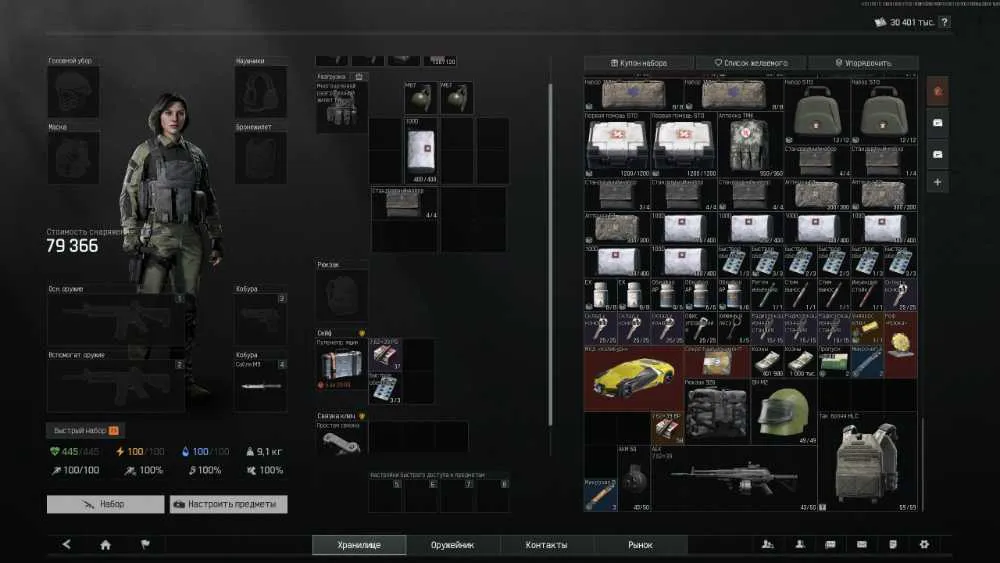Screen dimensions: 1000x563
Task: Click the equipment panel scrollbar
Action: (x=550, y=255)
